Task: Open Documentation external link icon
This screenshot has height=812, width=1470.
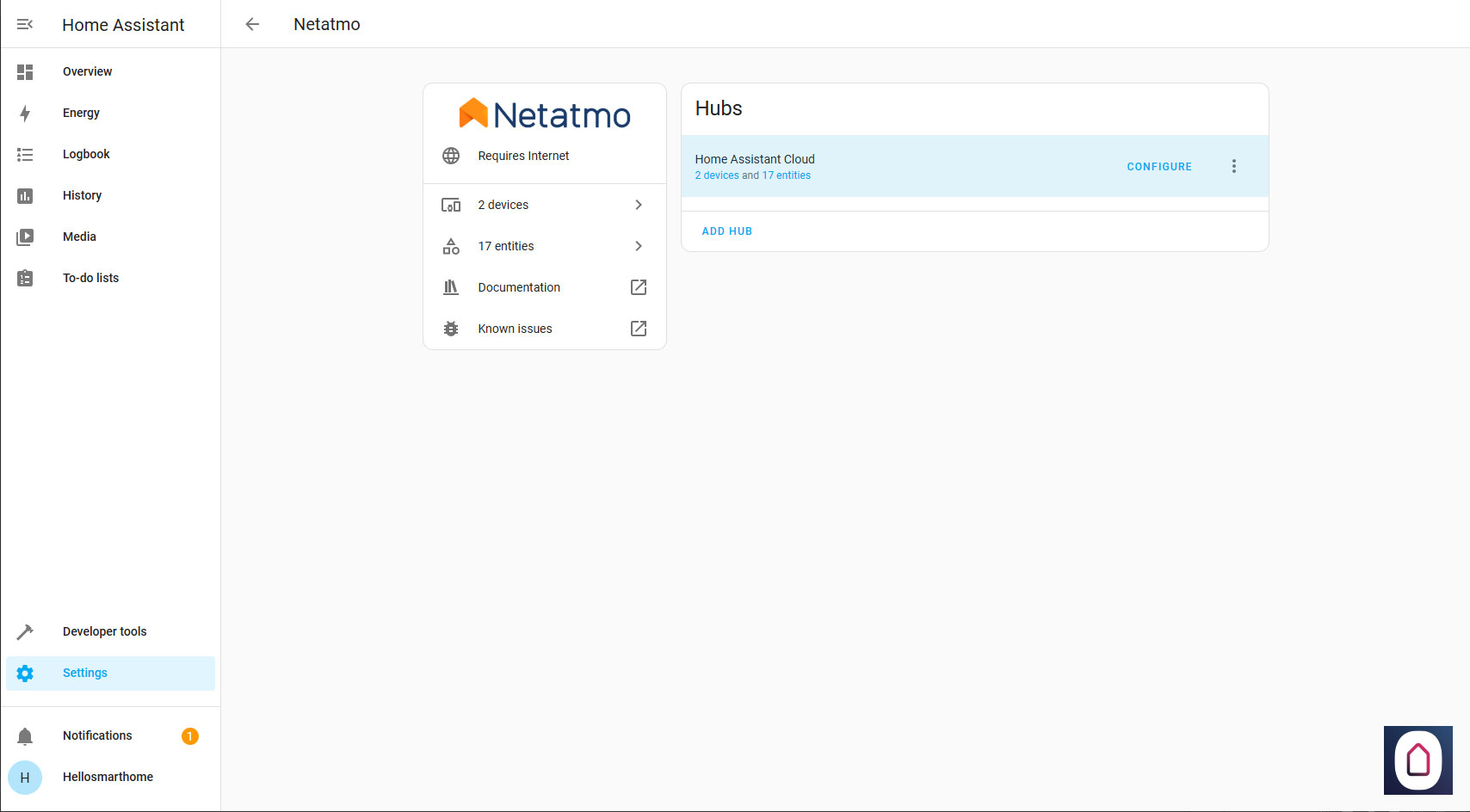Action: click(x=639, y=287)
